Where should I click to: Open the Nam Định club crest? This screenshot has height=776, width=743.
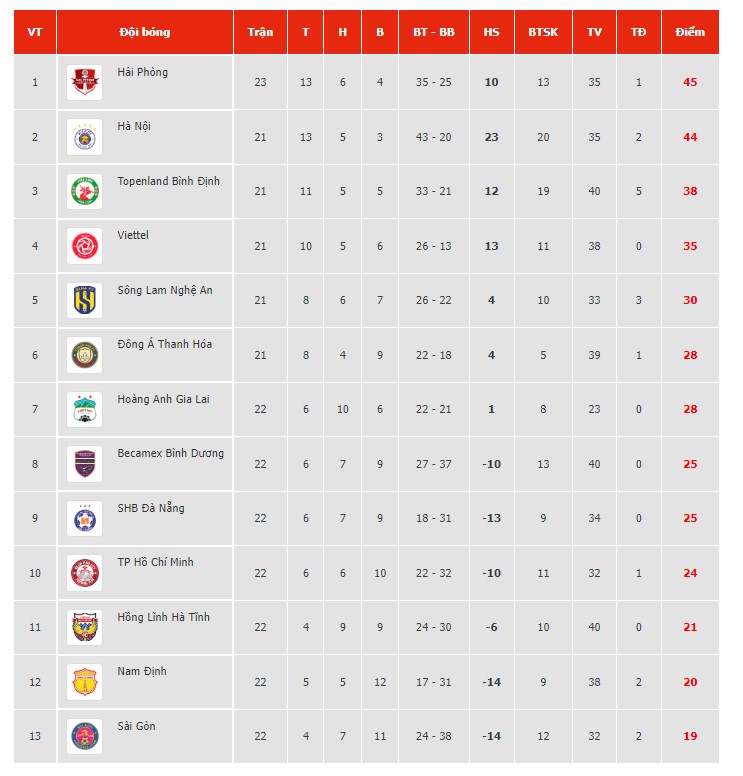pyautogui.click(x=85, y=682)
